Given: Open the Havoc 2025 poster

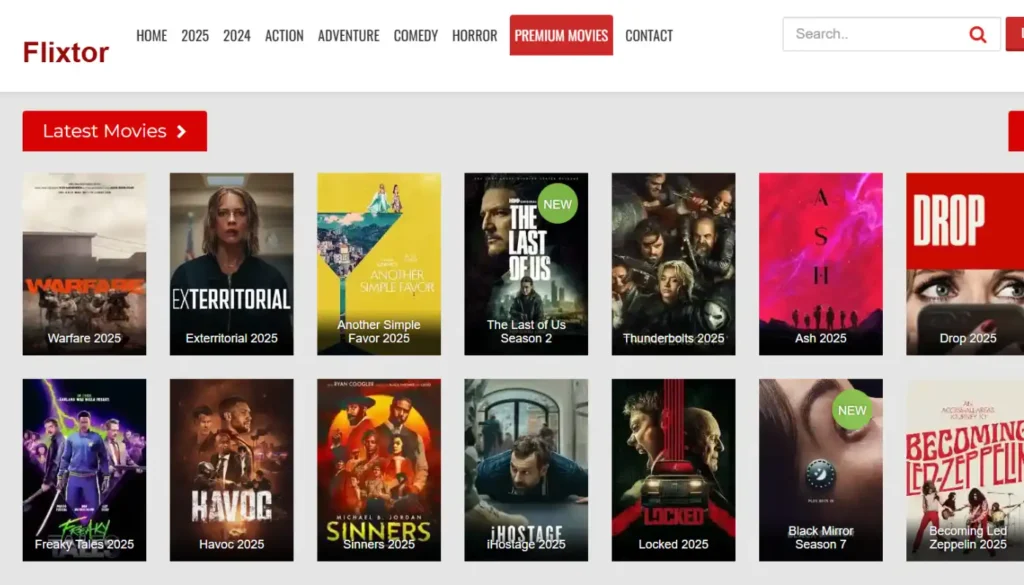Looking at the screenshot, I should pos(231,470).
